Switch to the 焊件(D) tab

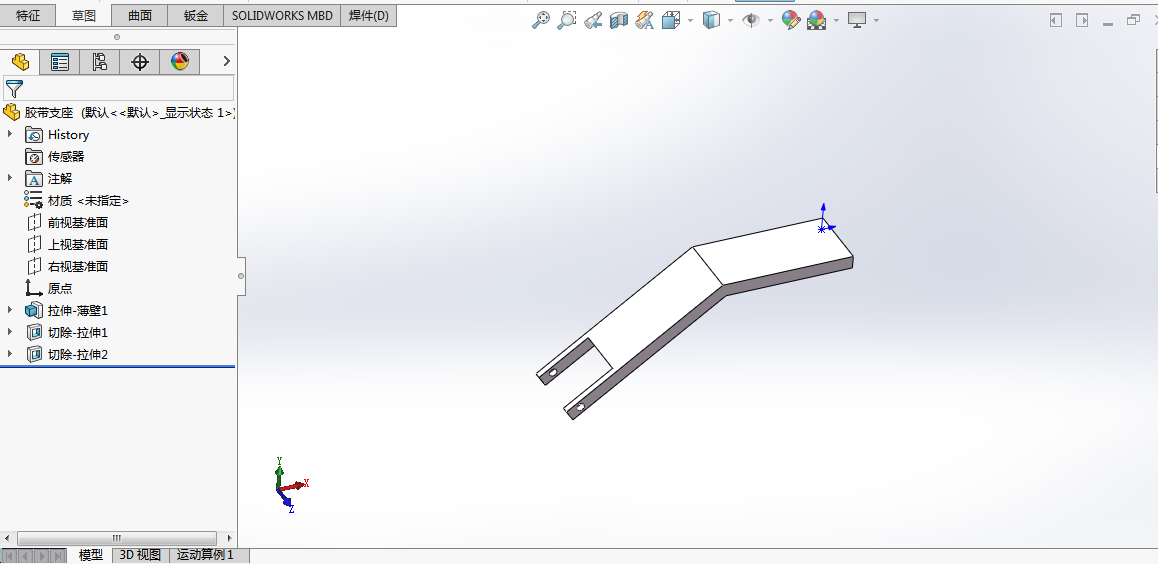click(369, 16)
